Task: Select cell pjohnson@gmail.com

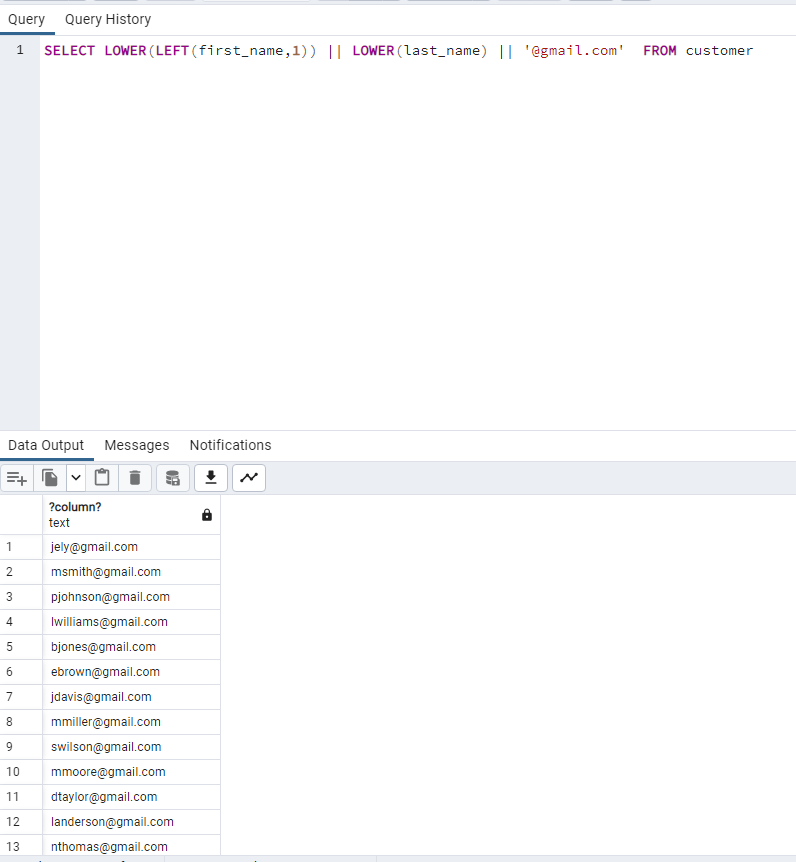Action: coord(131,597)
